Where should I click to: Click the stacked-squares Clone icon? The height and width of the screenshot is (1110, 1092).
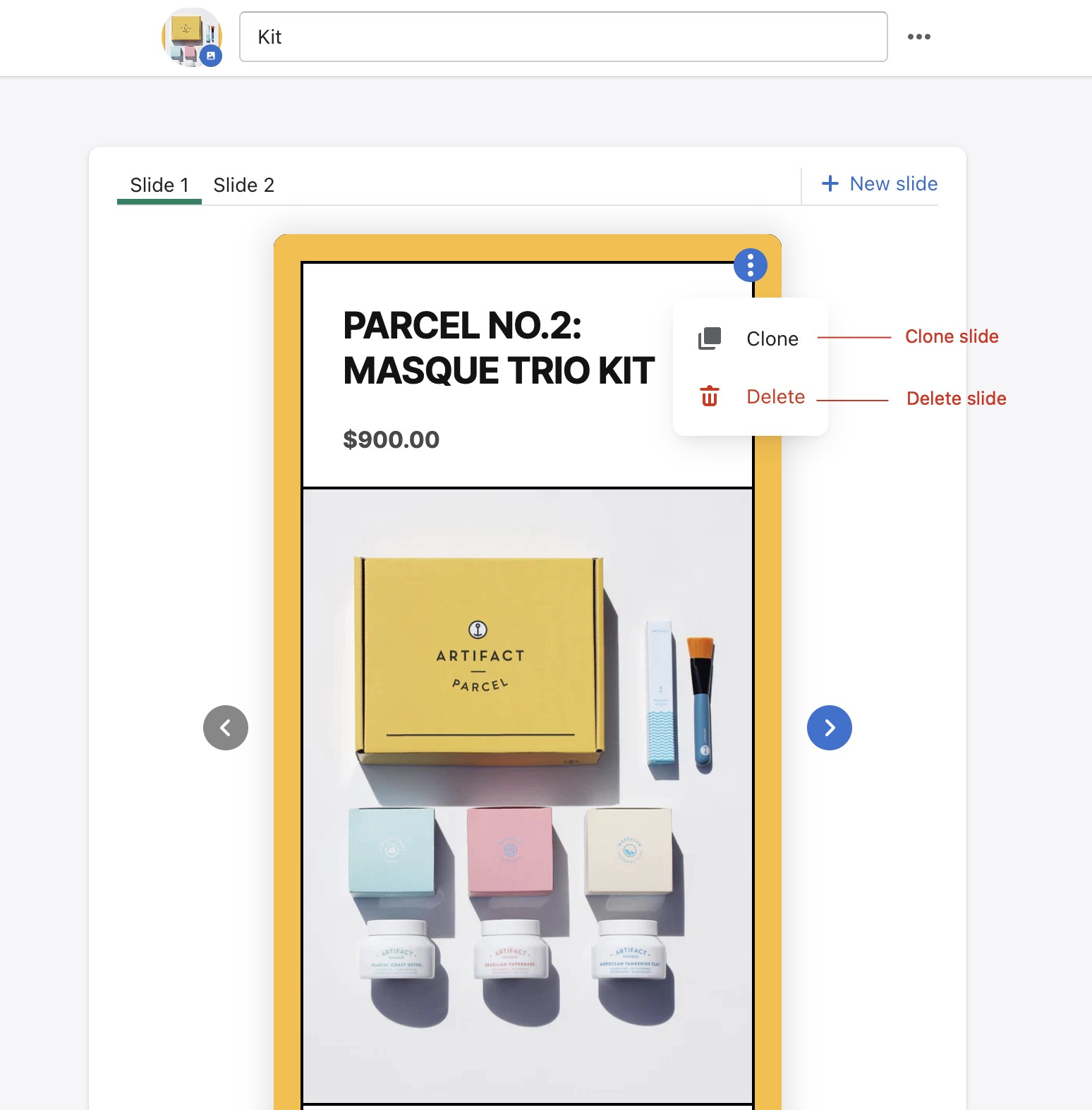[709, 339]
